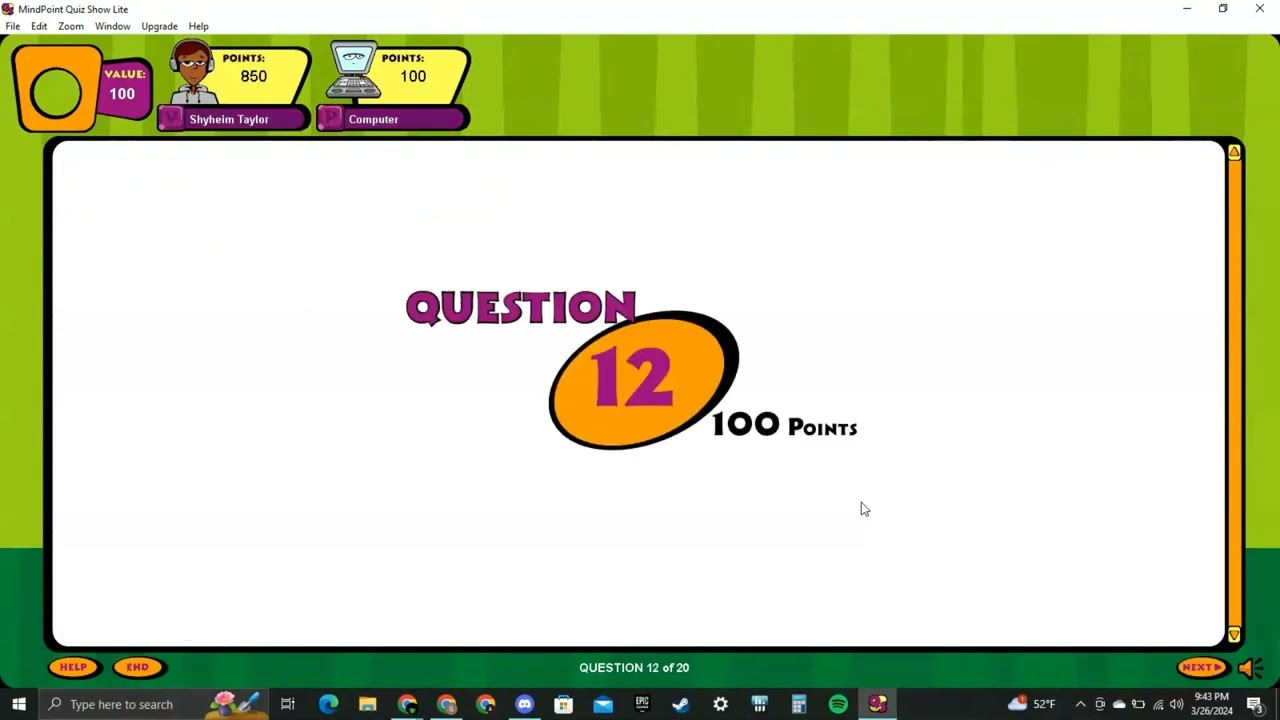The image size is (1280, 720).
Task: Open the Help menu
Action: pyautogui.click(x=199, y=26)
